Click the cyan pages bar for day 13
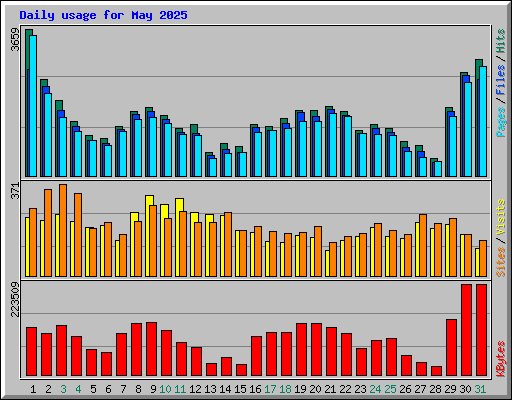This screenshot has height=400, width=512. click(213, 167)
